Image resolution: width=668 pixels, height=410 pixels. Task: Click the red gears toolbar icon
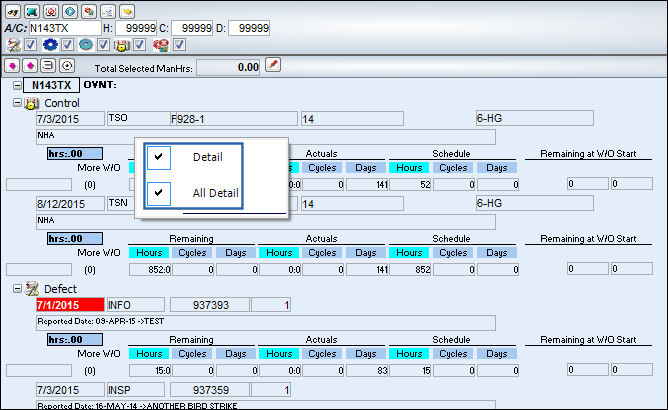(89, 12)
